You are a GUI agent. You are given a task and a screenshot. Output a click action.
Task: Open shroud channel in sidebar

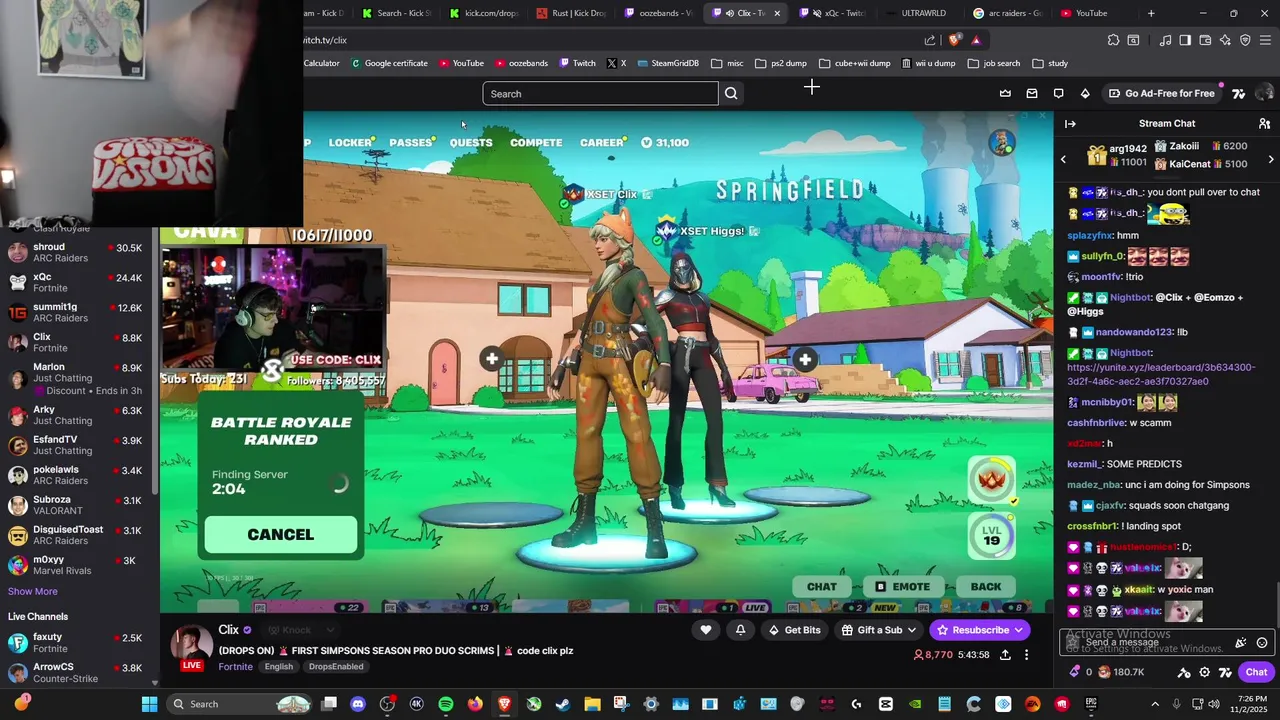[75, 252]
